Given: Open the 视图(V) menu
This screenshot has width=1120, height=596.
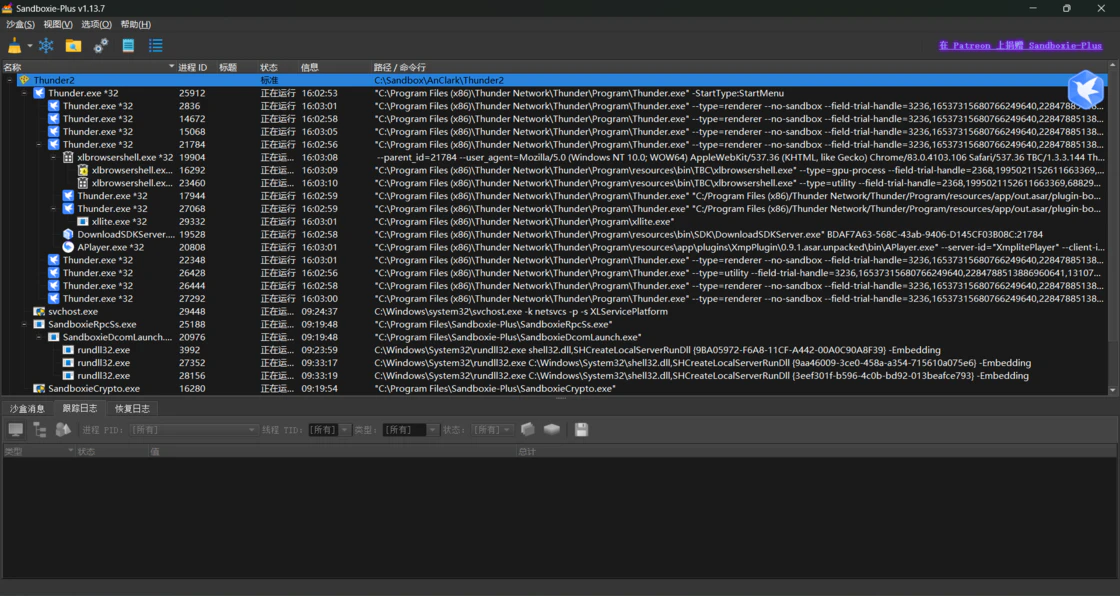Looking at the screenshot, I should 58,24.
